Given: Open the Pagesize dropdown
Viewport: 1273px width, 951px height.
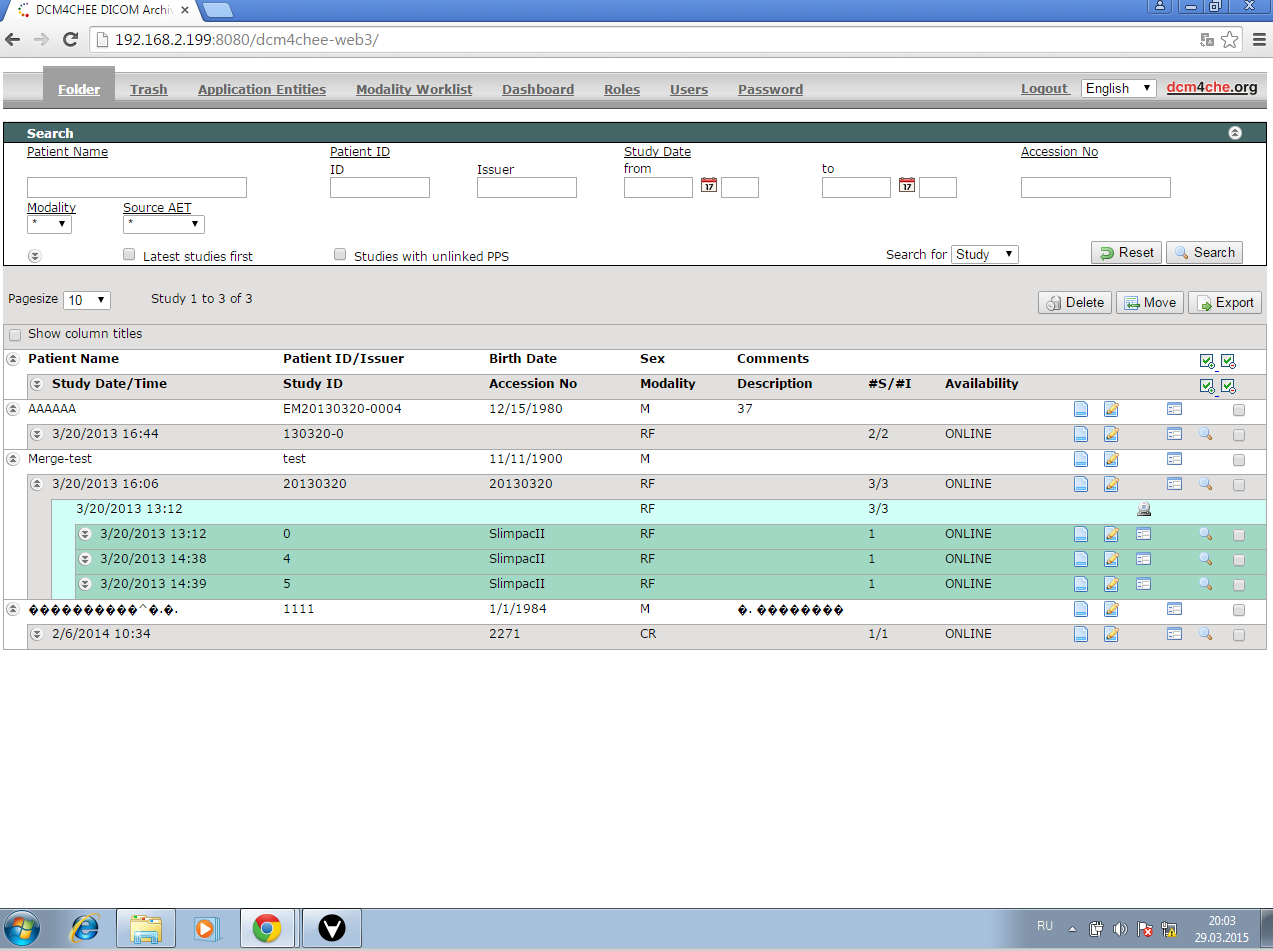Looking at the screenshot, I should (86, 300).
